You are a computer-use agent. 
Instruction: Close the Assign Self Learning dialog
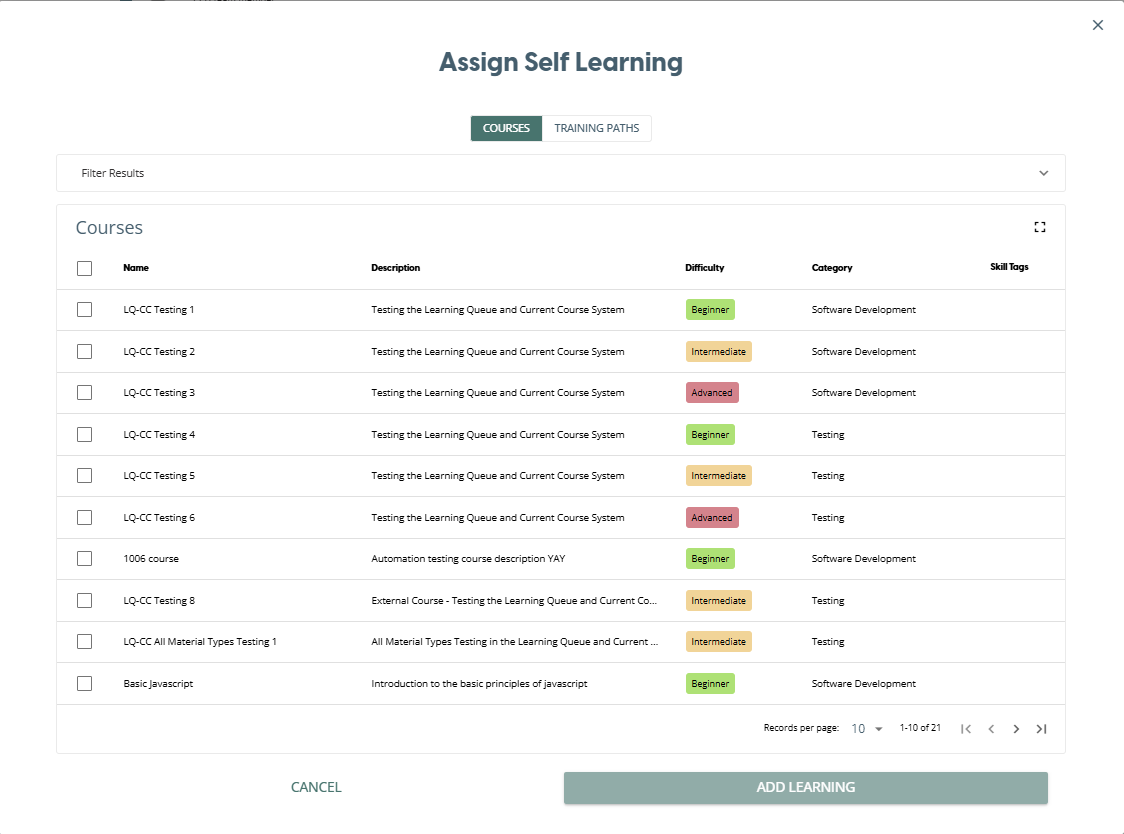point(1098,25)
